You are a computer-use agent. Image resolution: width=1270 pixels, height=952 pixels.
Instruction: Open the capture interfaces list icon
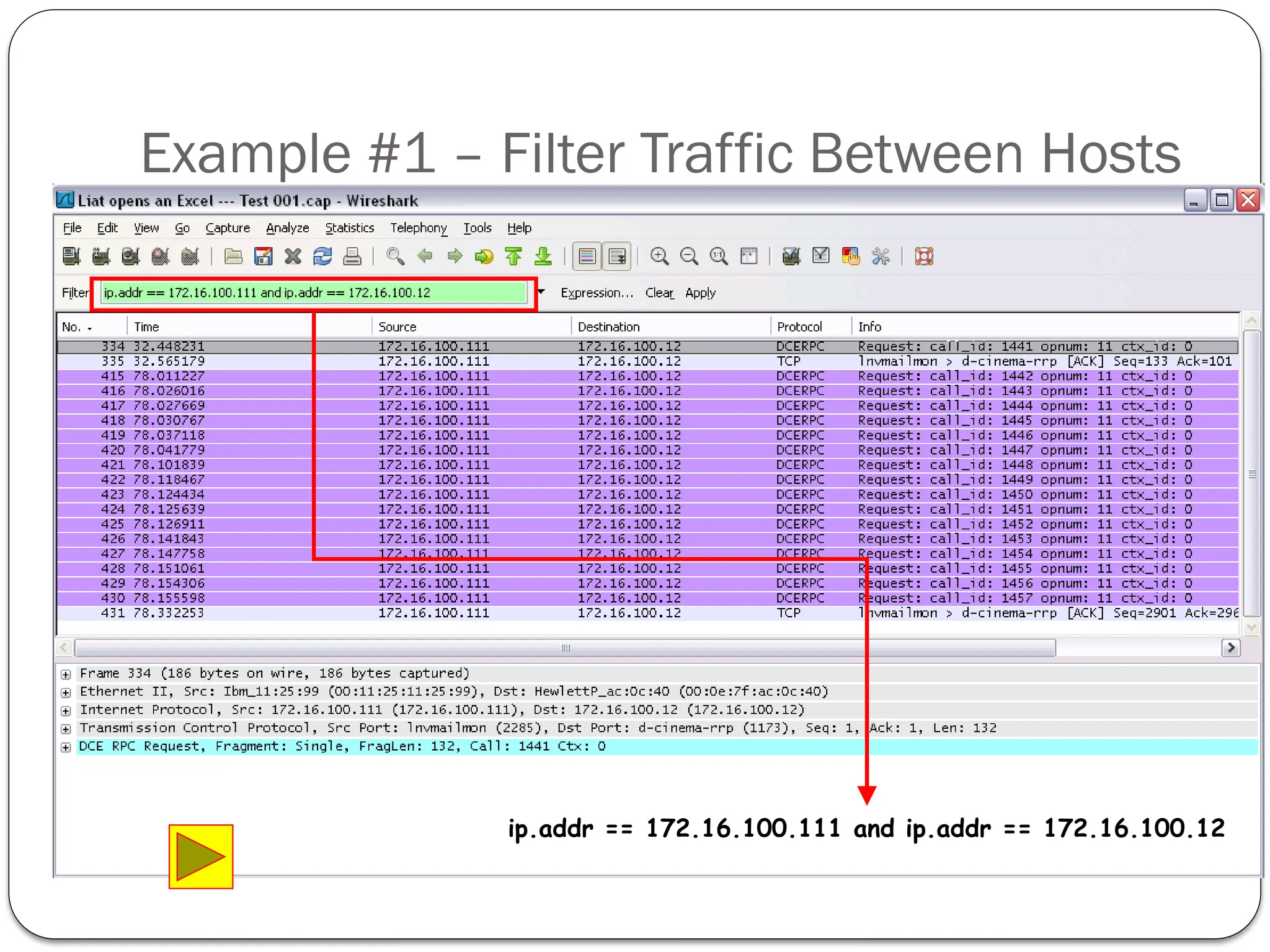71,256
